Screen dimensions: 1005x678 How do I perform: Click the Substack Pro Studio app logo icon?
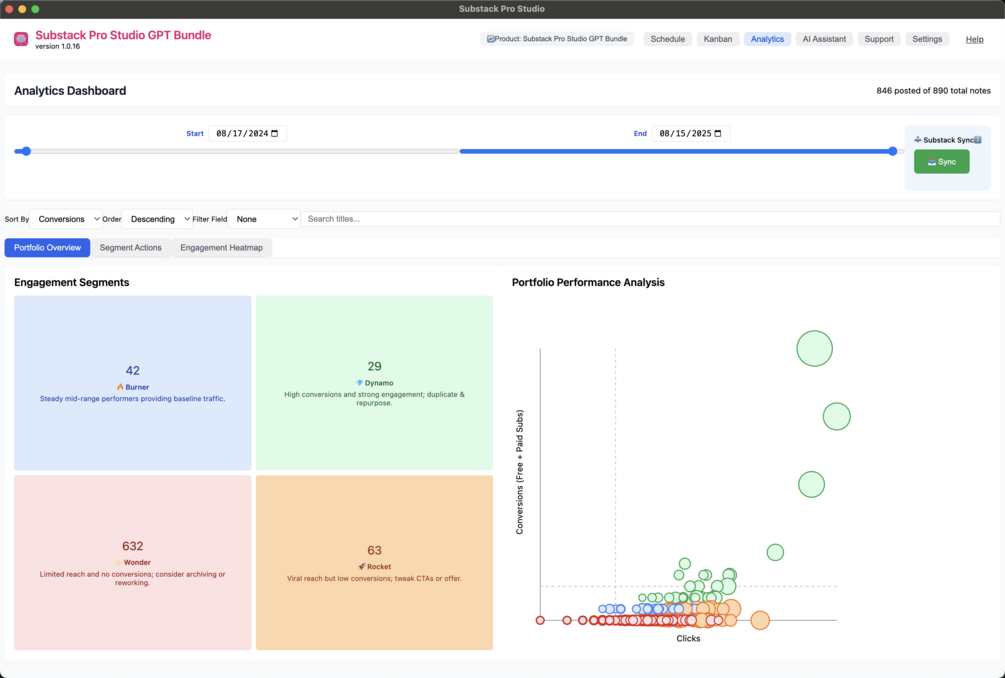[21, 40]
